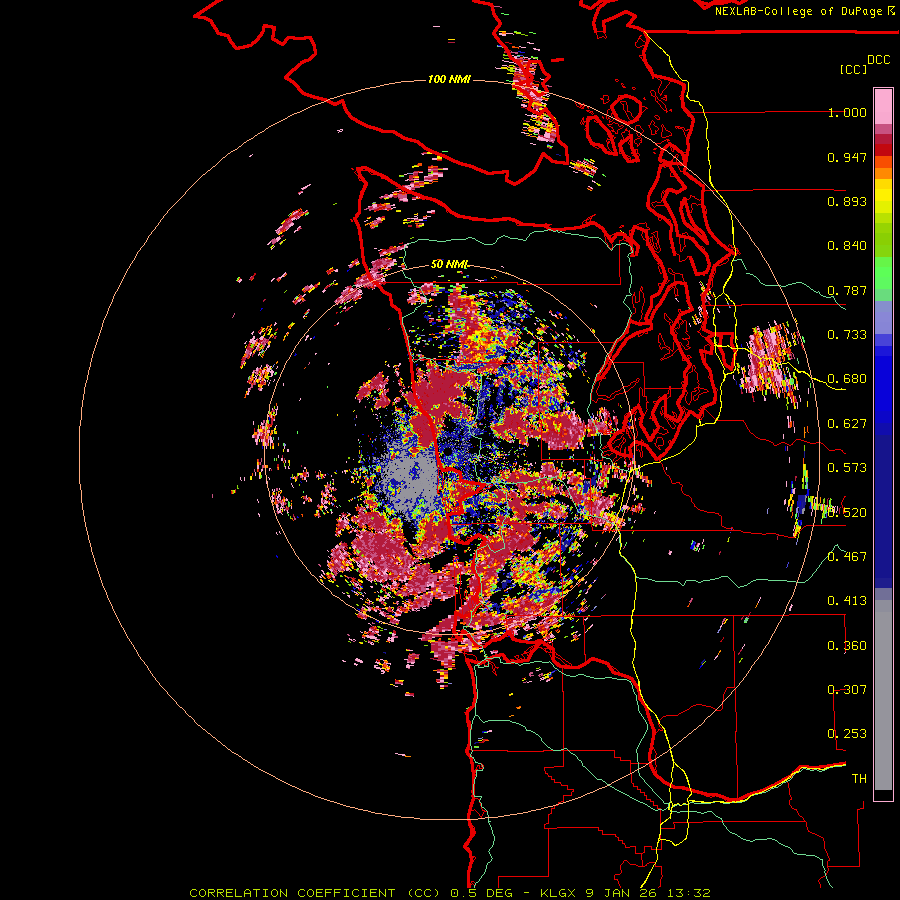Click the 0.680 value on color scale

coord(847,379)
